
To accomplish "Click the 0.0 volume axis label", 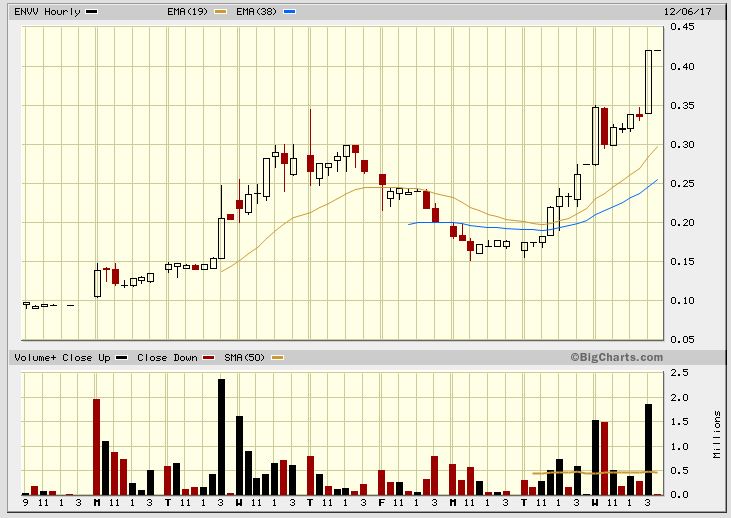I will (x=679, y=495).
